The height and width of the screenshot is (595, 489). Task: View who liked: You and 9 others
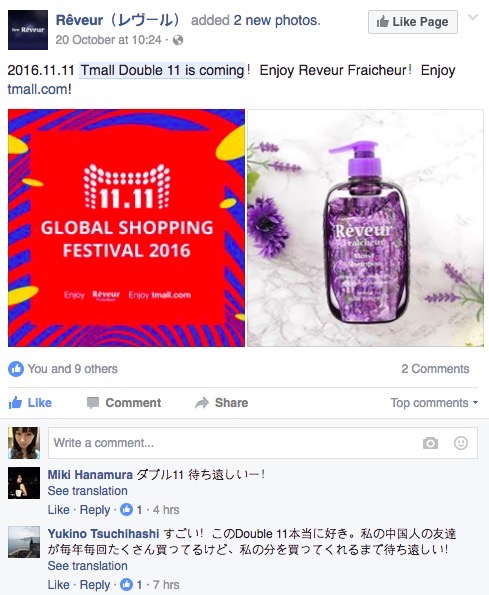point(72,369)
